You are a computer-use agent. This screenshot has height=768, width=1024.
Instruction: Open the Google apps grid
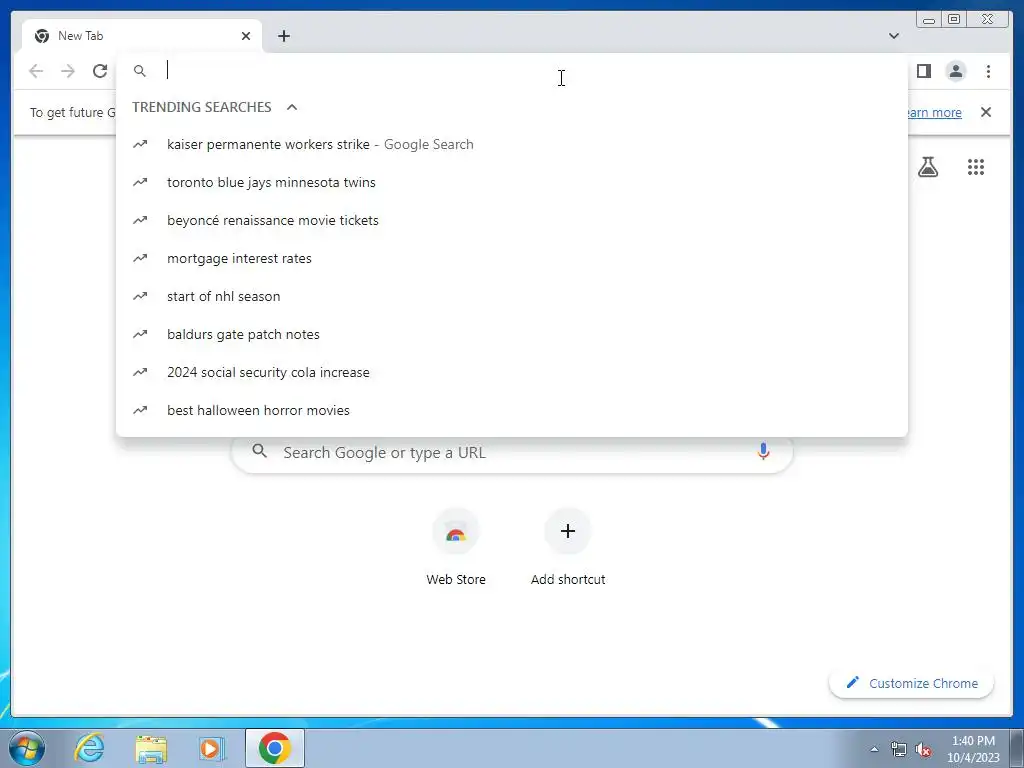pyautogui.click(x=976, y=167)
